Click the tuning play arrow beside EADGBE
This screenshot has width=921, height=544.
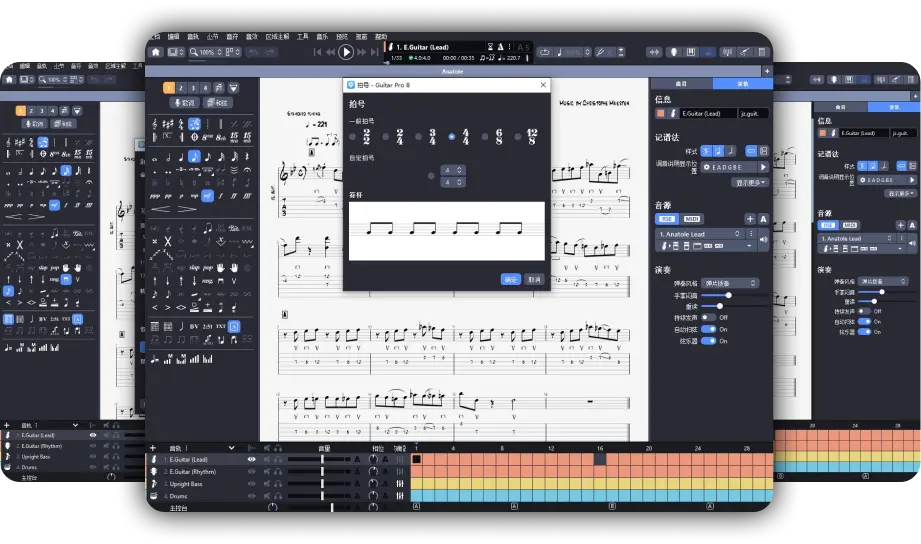763,167
